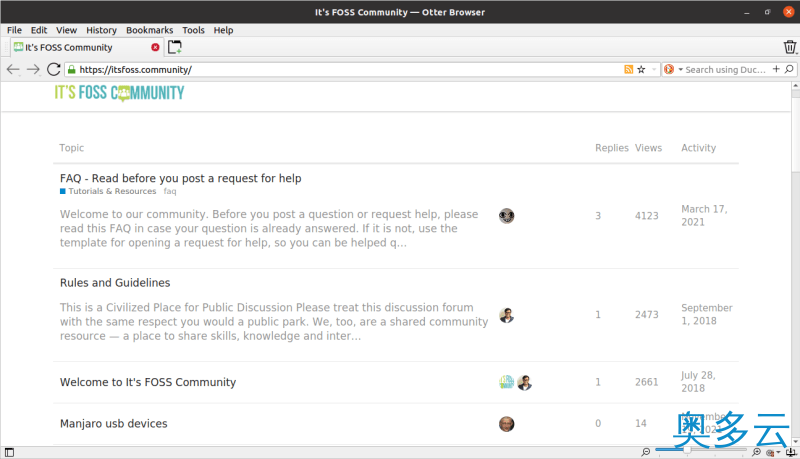The image size is (800, 459).
Task: Click the September 1, 2018 activity date
Action: 707,315
